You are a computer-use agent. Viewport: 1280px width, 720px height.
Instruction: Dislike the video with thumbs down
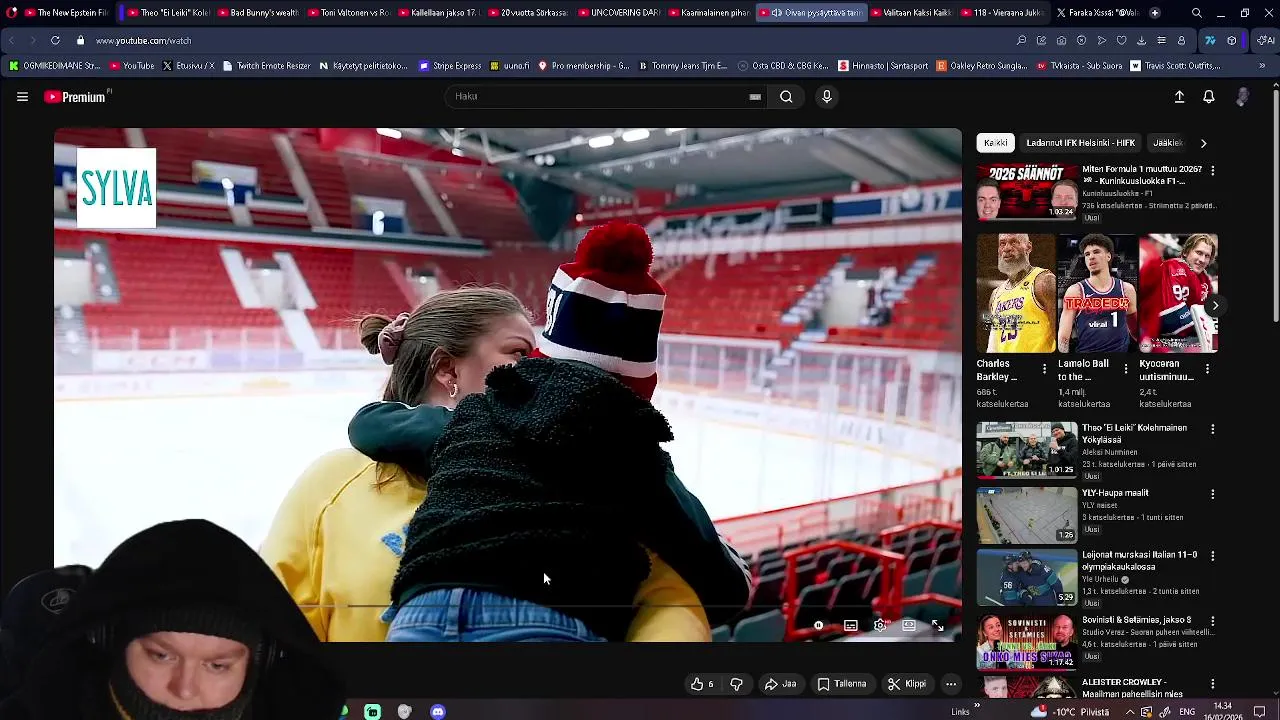[736, 684]
